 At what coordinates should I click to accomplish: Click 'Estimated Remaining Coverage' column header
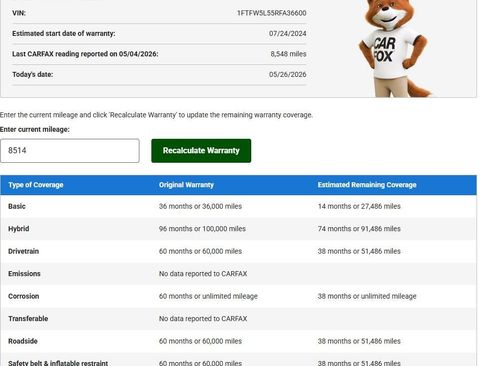pos(367,185)
